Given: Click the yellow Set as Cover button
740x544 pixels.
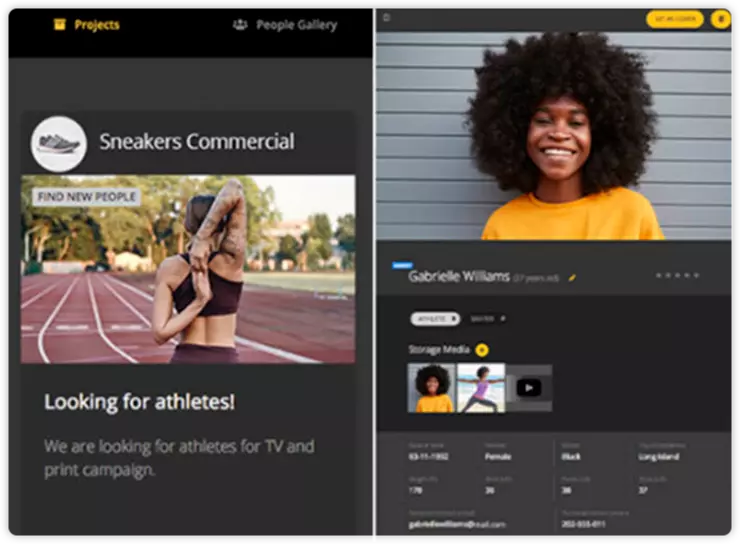Looking at the screenshot, I should [674, 19].
